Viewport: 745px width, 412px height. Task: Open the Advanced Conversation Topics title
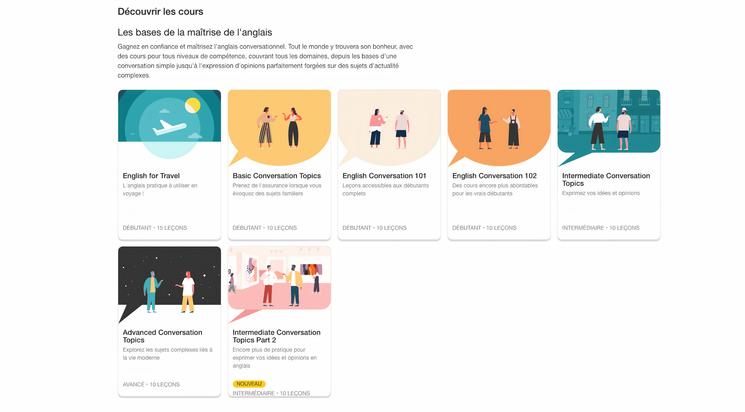pos(162,336)
